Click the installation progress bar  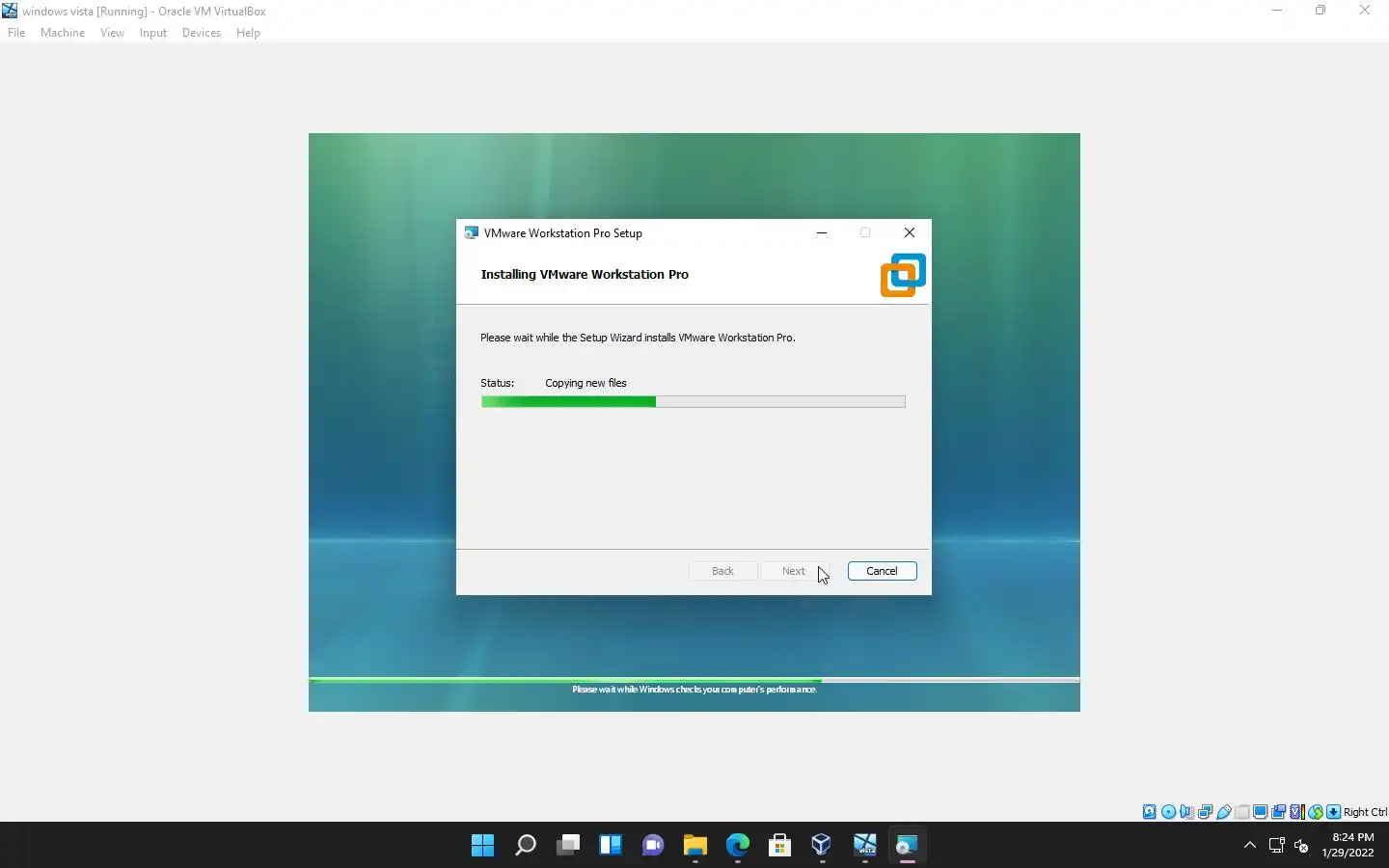[x=694, y=401]
